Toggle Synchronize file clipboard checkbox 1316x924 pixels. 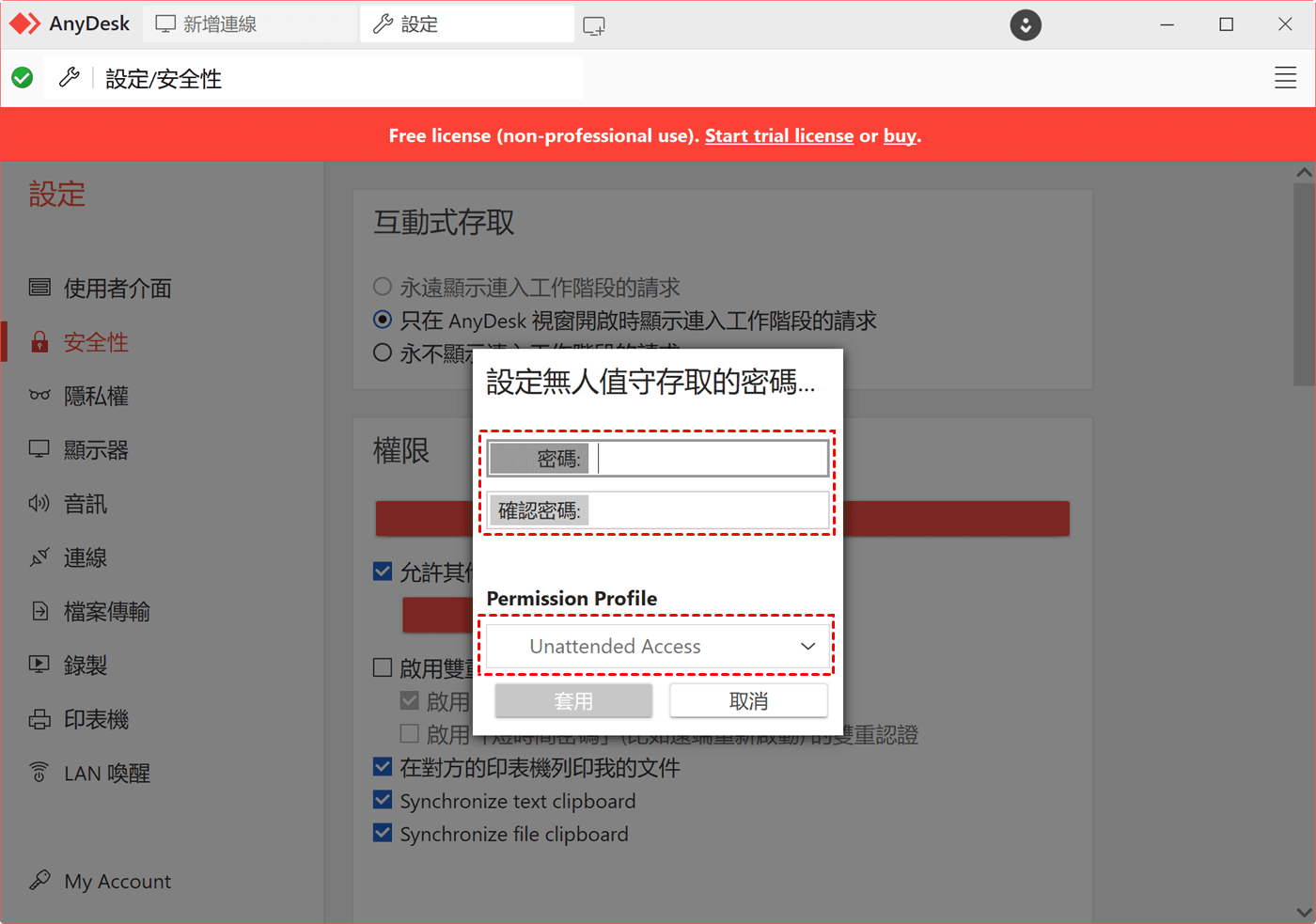(383, 833)
